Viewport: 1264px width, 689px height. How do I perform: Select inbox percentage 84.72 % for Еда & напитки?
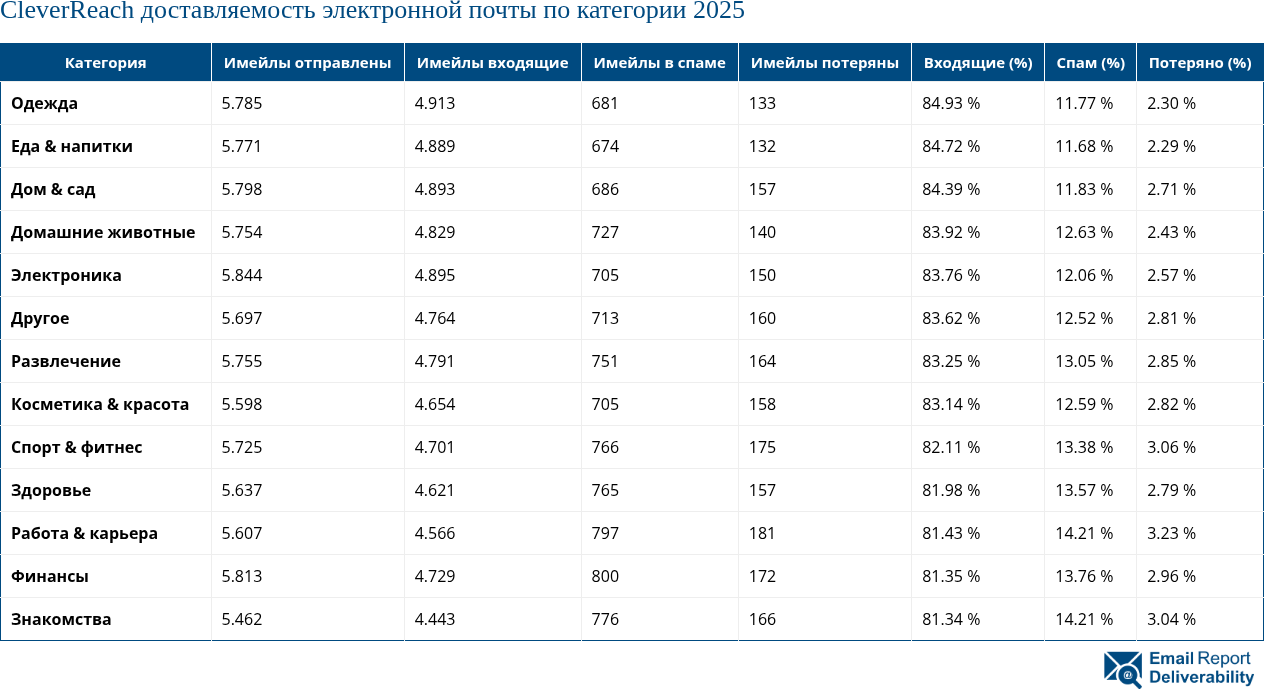coord(951,146)
